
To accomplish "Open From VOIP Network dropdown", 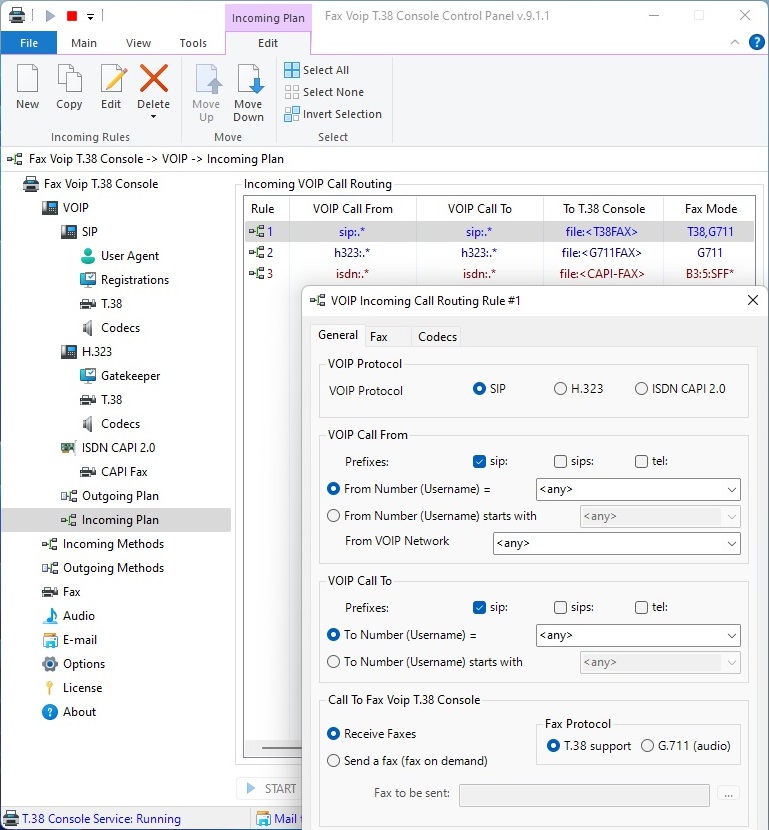I will tap(617, 543).
